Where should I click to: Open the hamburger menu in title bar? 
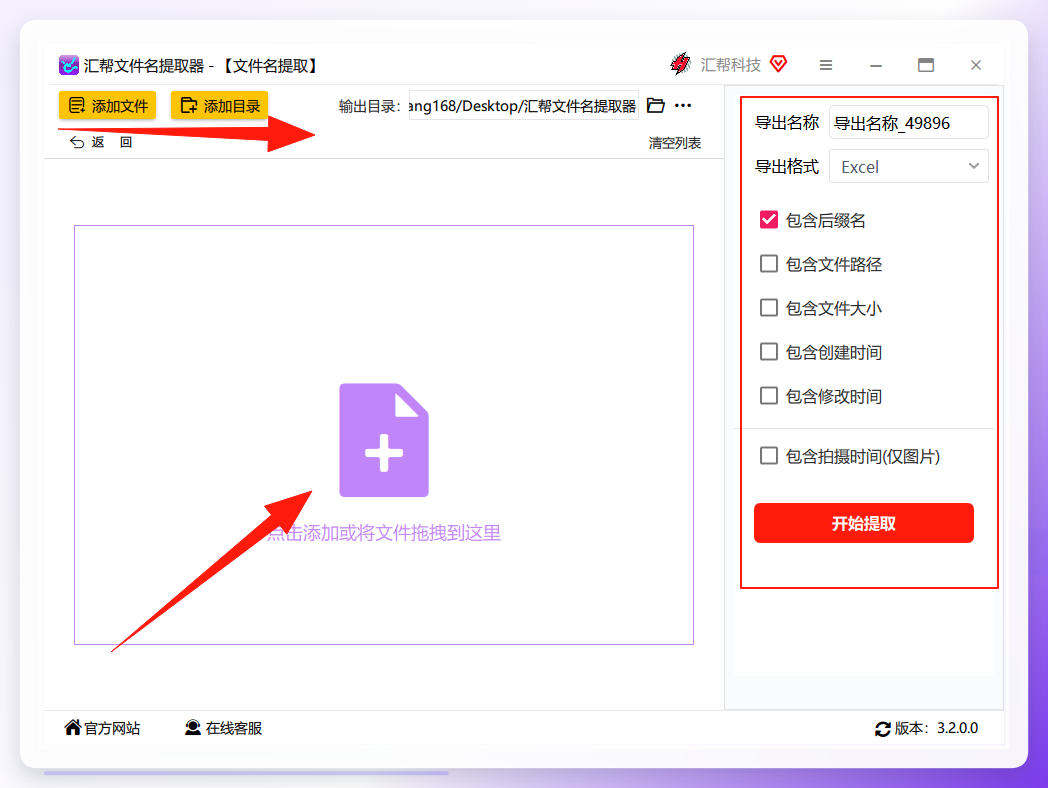point(826,65)
